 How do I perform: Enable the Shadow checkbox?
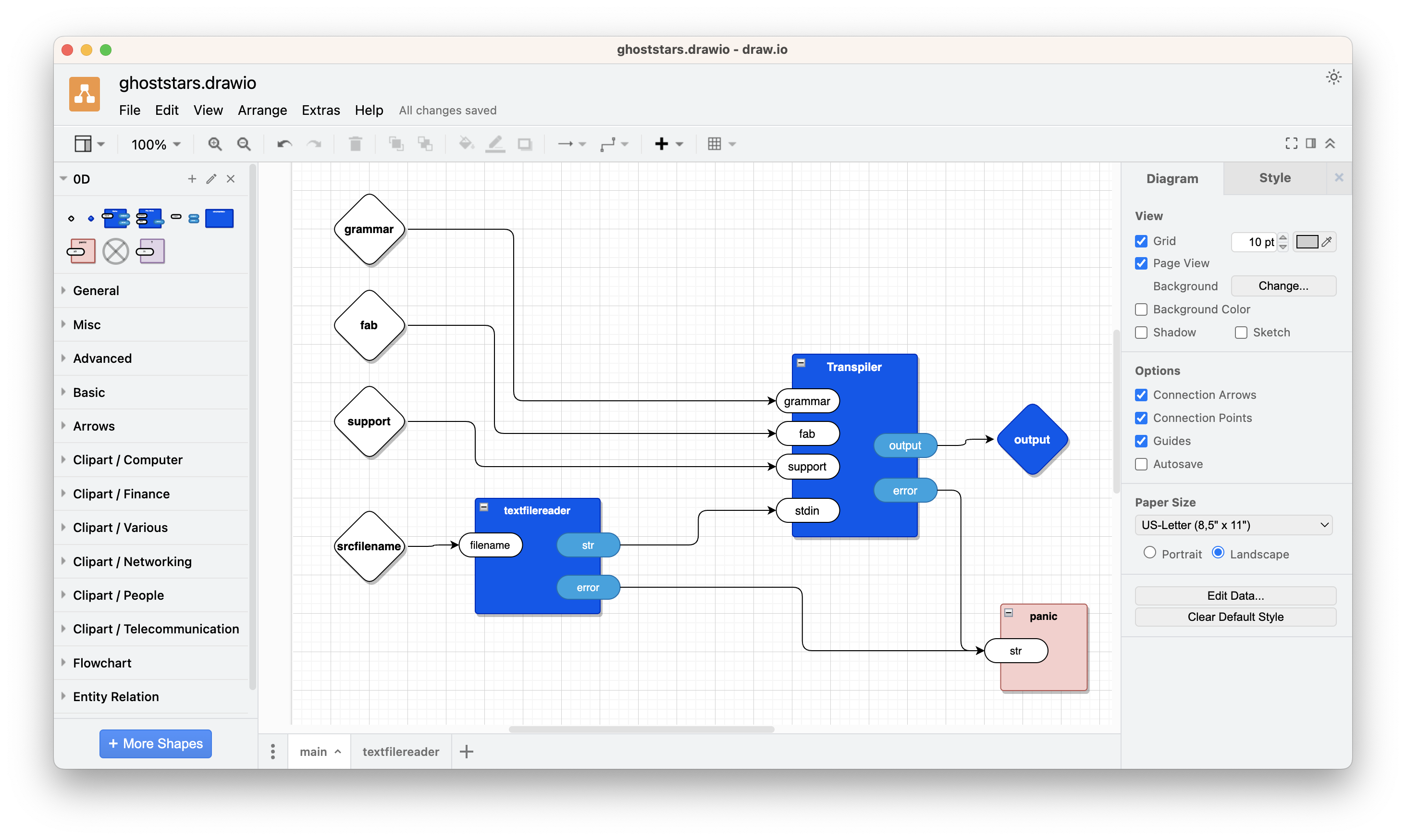1141,332
